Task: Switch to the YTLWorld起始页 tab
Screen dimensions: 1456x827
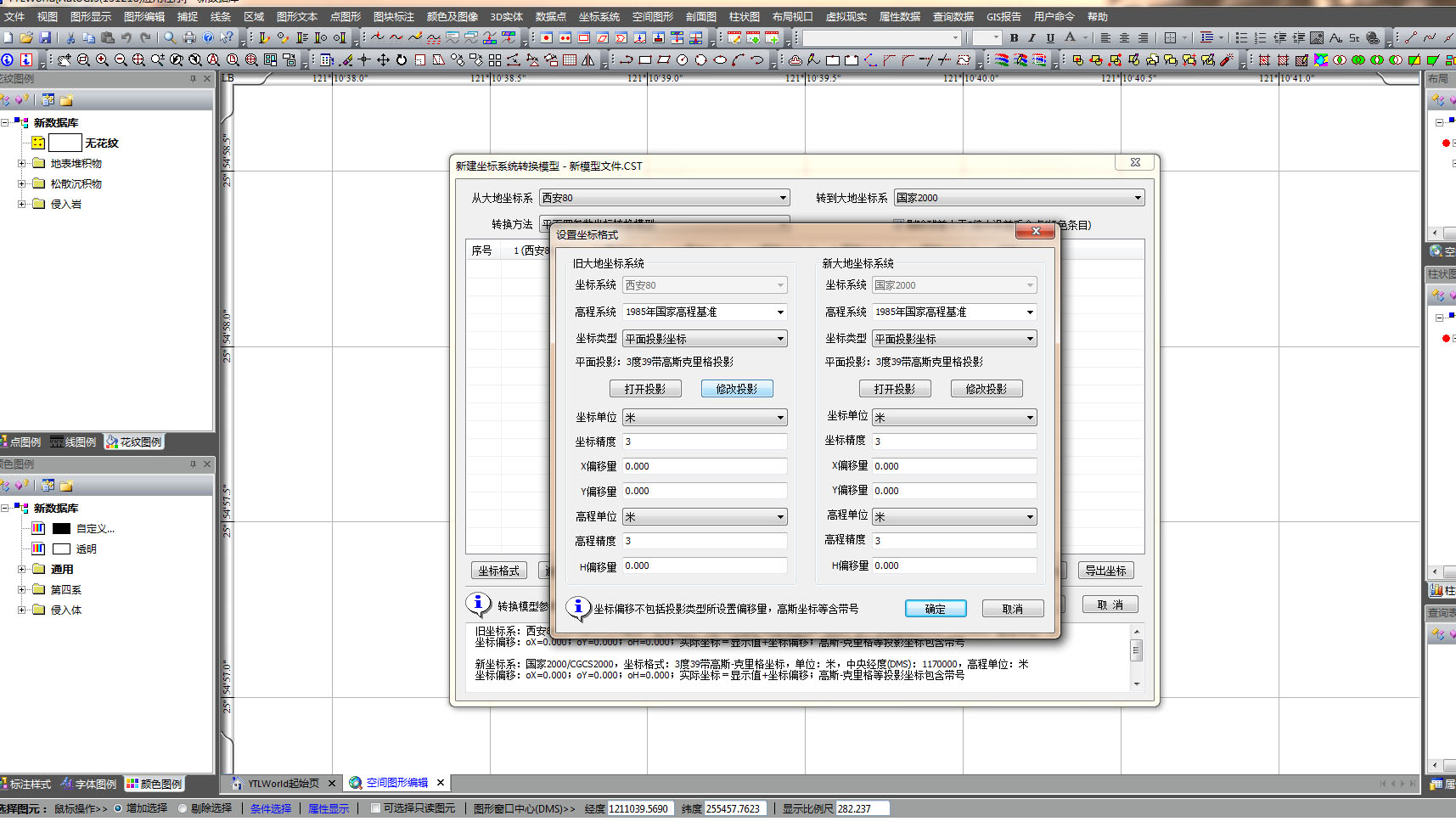Action: point(283,783)
